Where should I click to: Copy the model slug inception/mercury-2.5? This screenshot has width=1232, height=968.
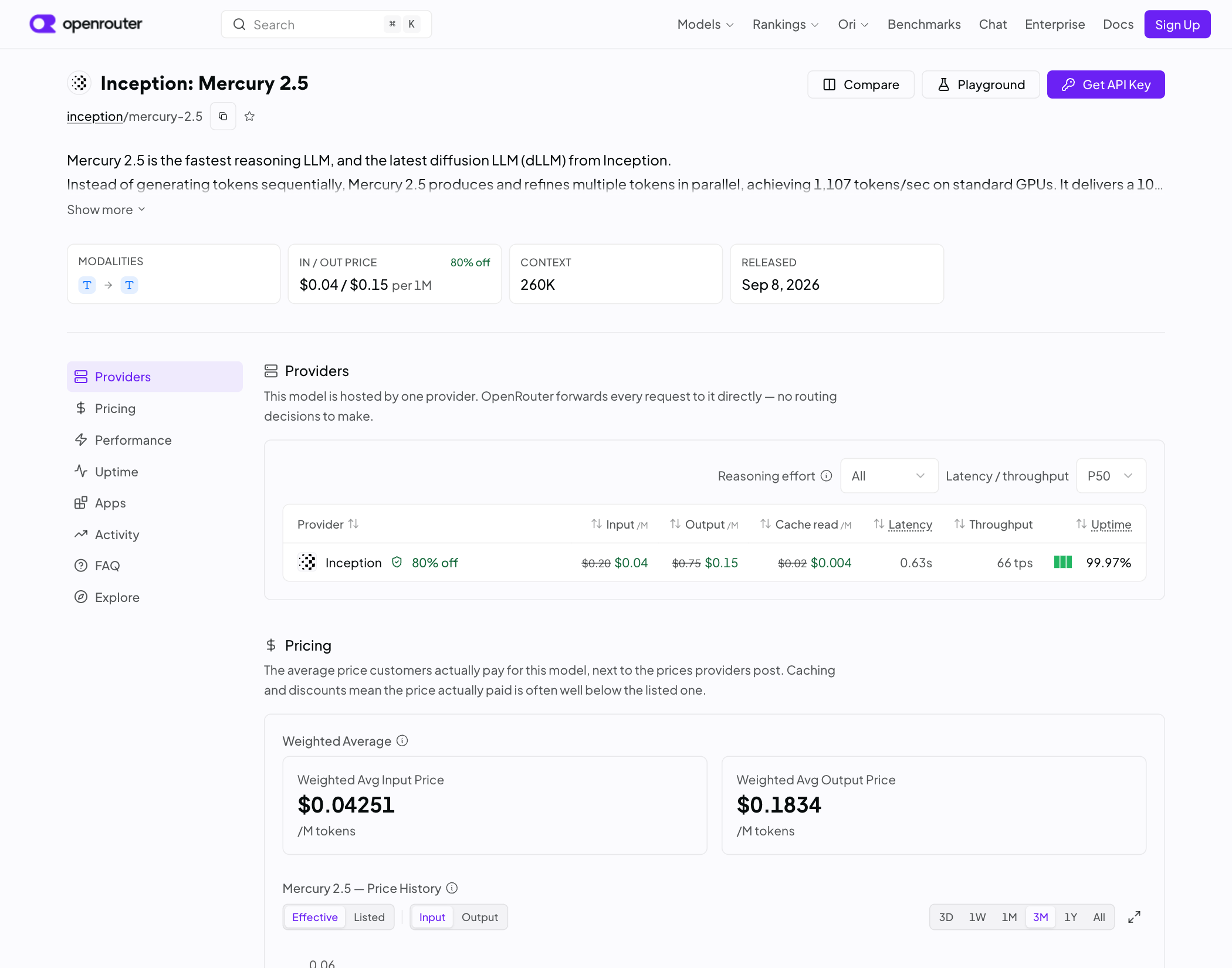point(223,116)
